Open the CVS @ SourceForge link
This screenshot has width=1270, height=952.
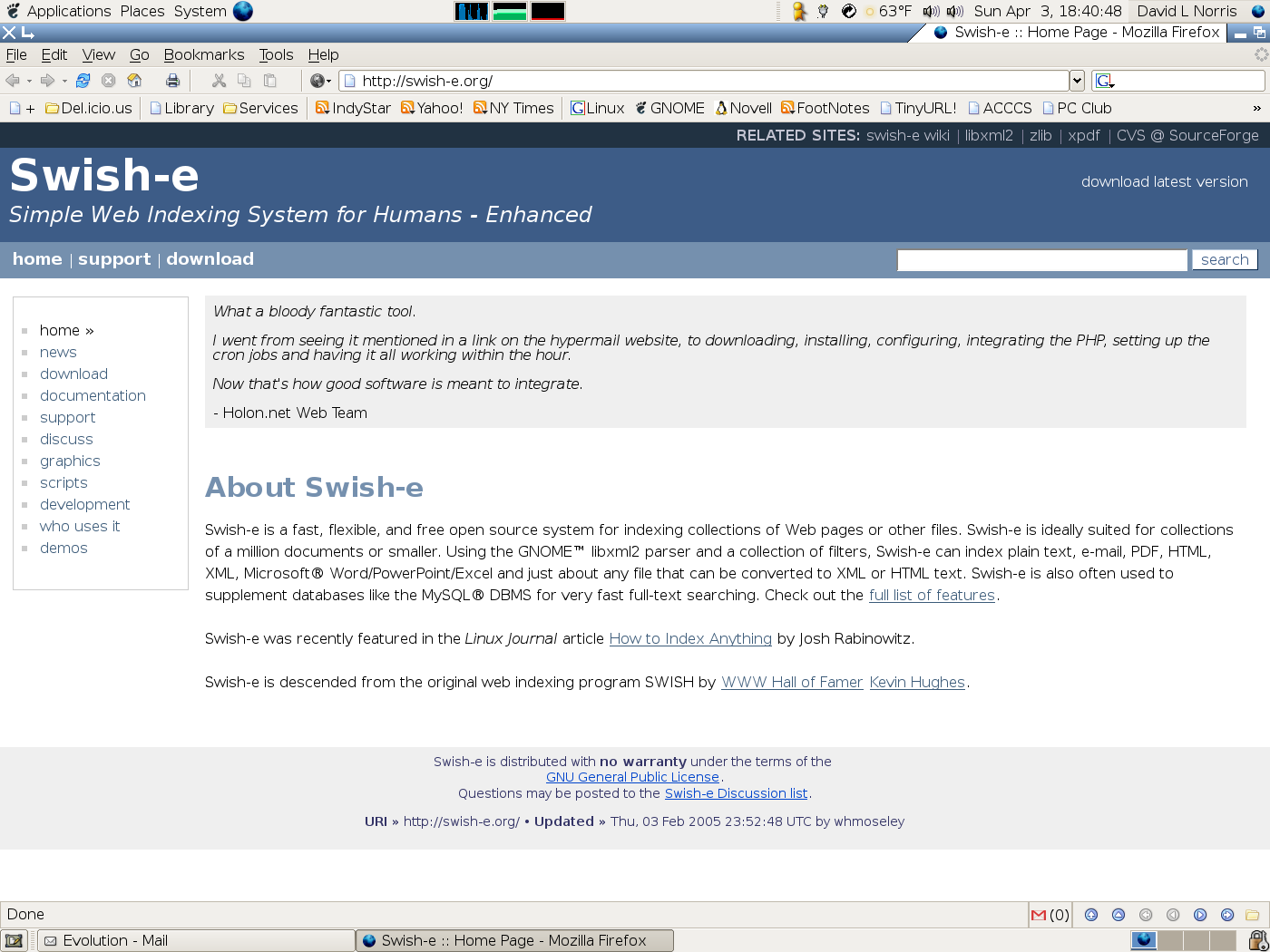[1187, 135]
